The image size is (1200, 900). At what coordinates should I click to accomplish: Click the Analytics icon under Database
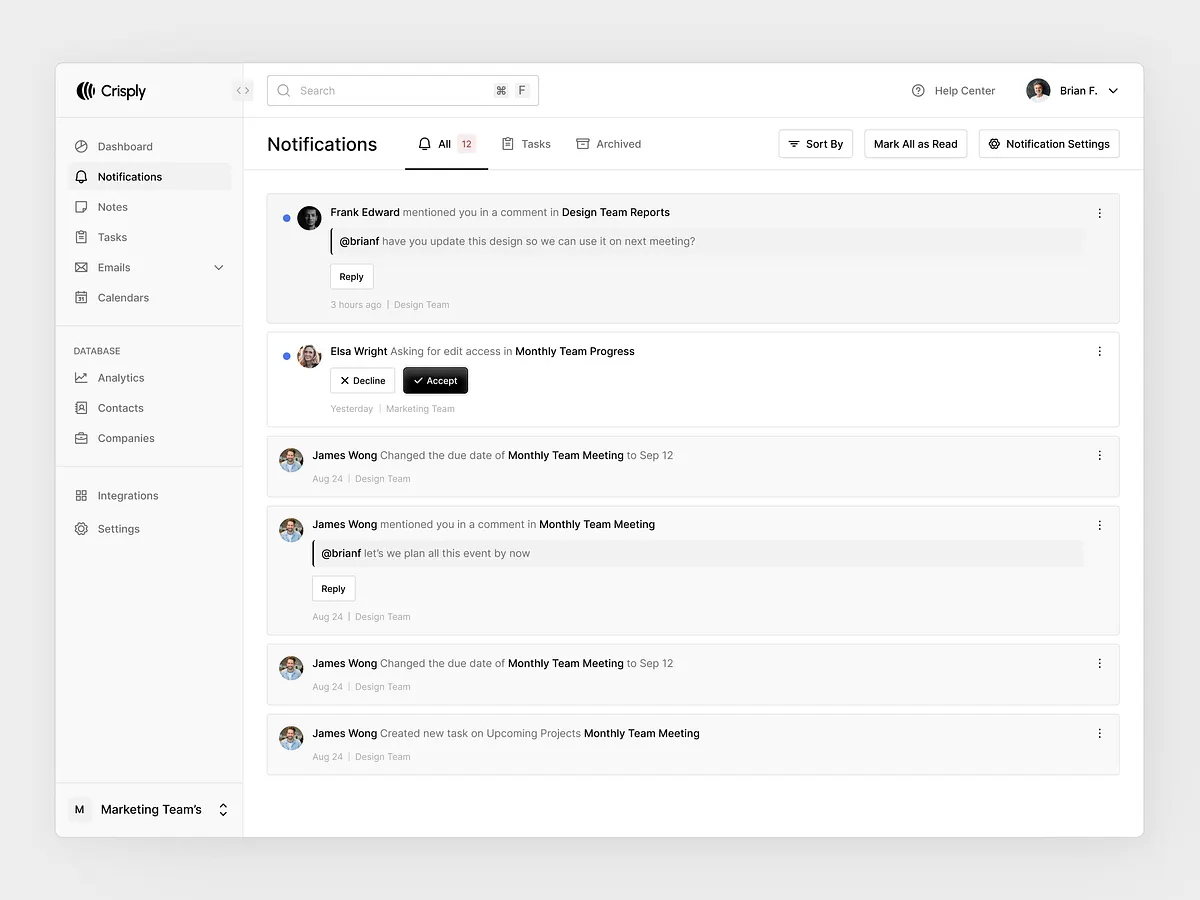[x=81, y=378]
